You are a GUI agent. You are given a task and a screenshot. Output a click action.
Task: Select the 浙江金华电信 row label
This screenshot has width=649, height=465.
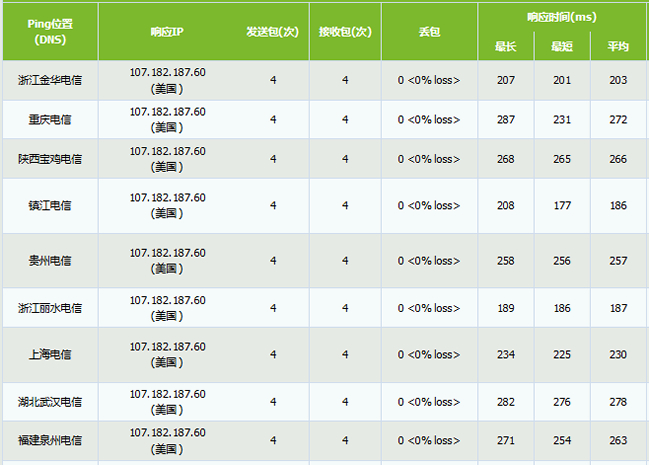[x=49, y=80]
